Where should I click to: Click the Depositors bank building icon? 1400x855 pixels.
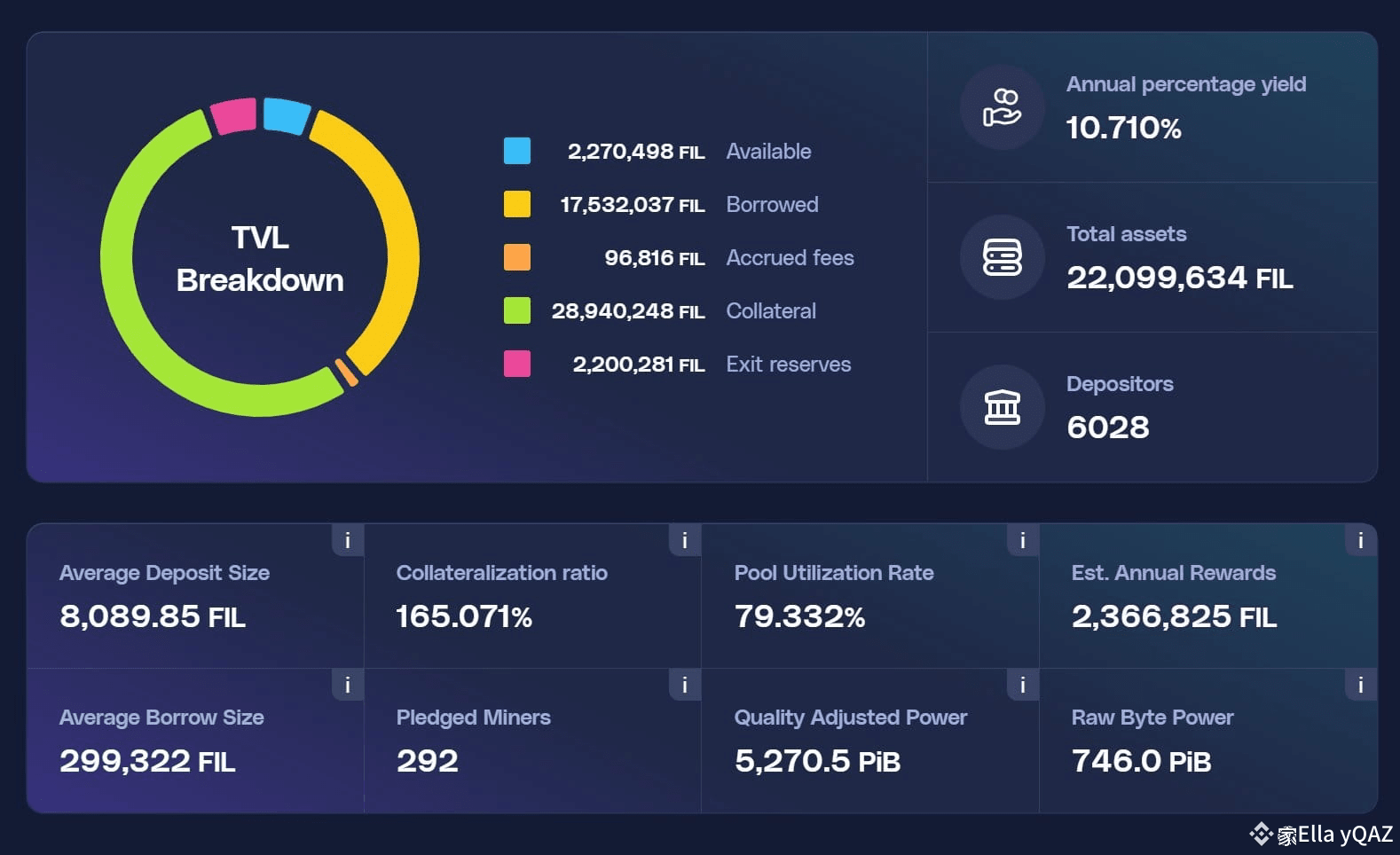pyautogui.click(x=1003, y=407)
